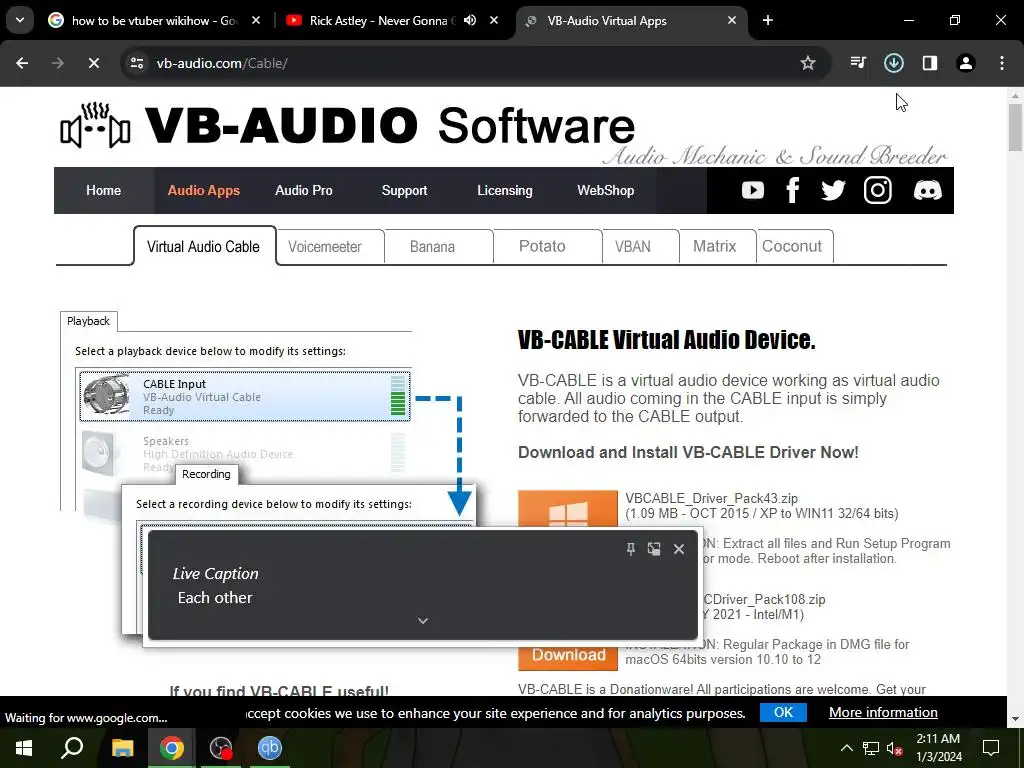Select the Virtual Audio Cable tab

(x=204, y=246)
